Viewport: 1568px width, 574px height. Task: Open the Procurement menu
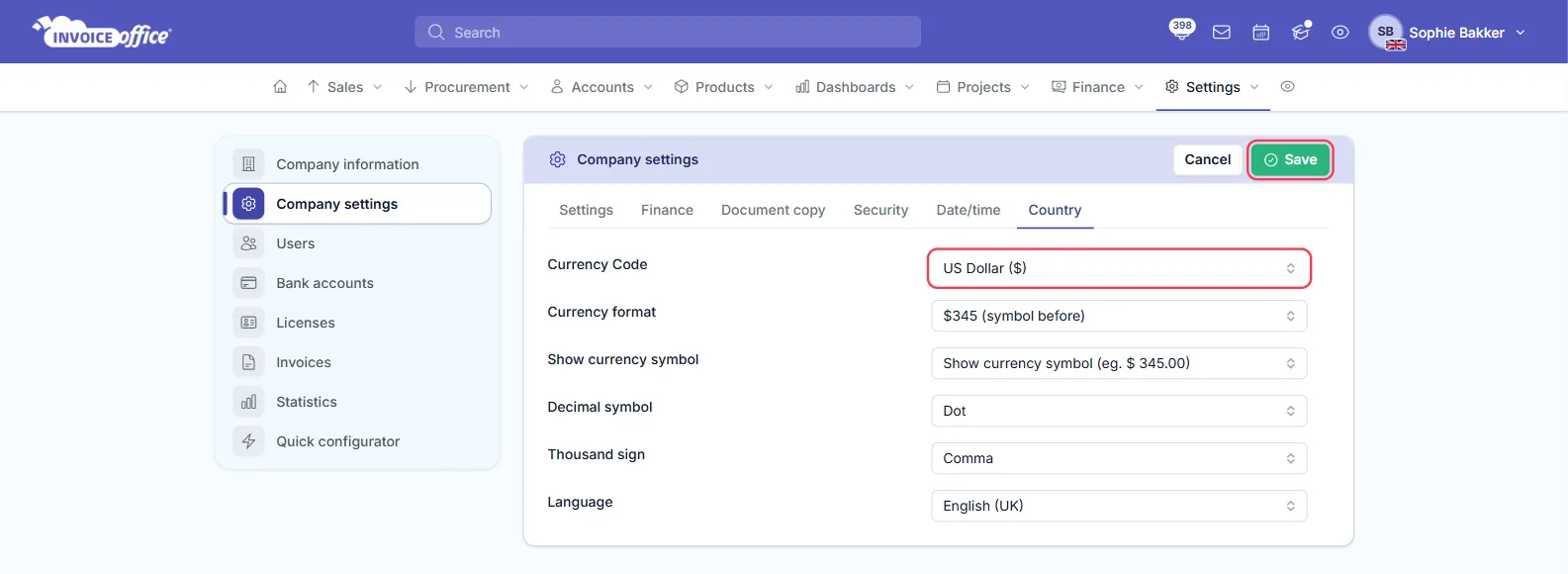point(467,87)
